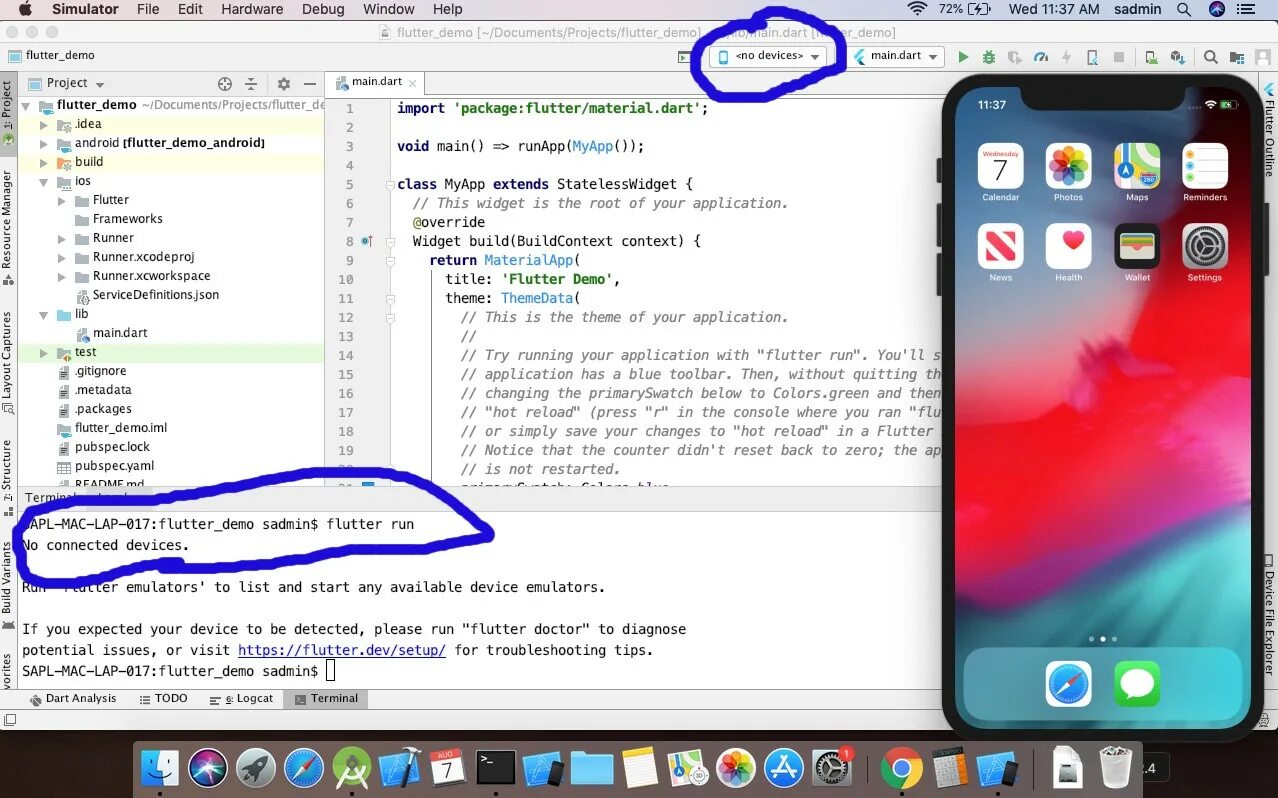Open Messages in the simulator dock
Screen dimensions: 1278x798
(1137, 684)
